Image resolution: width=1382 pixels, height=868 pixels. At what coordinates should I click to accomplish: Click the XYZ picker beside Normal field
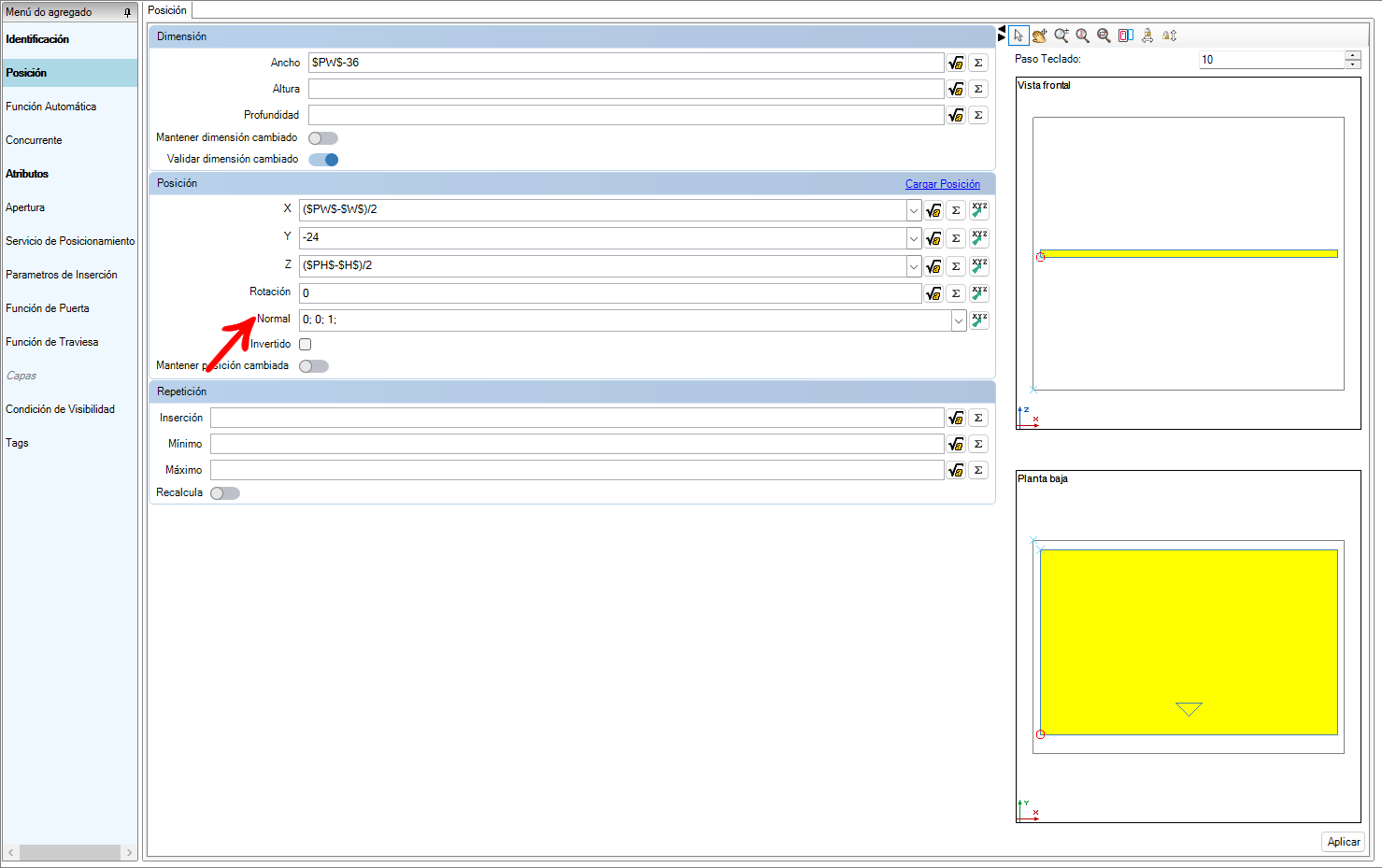[x=979, y=320]
